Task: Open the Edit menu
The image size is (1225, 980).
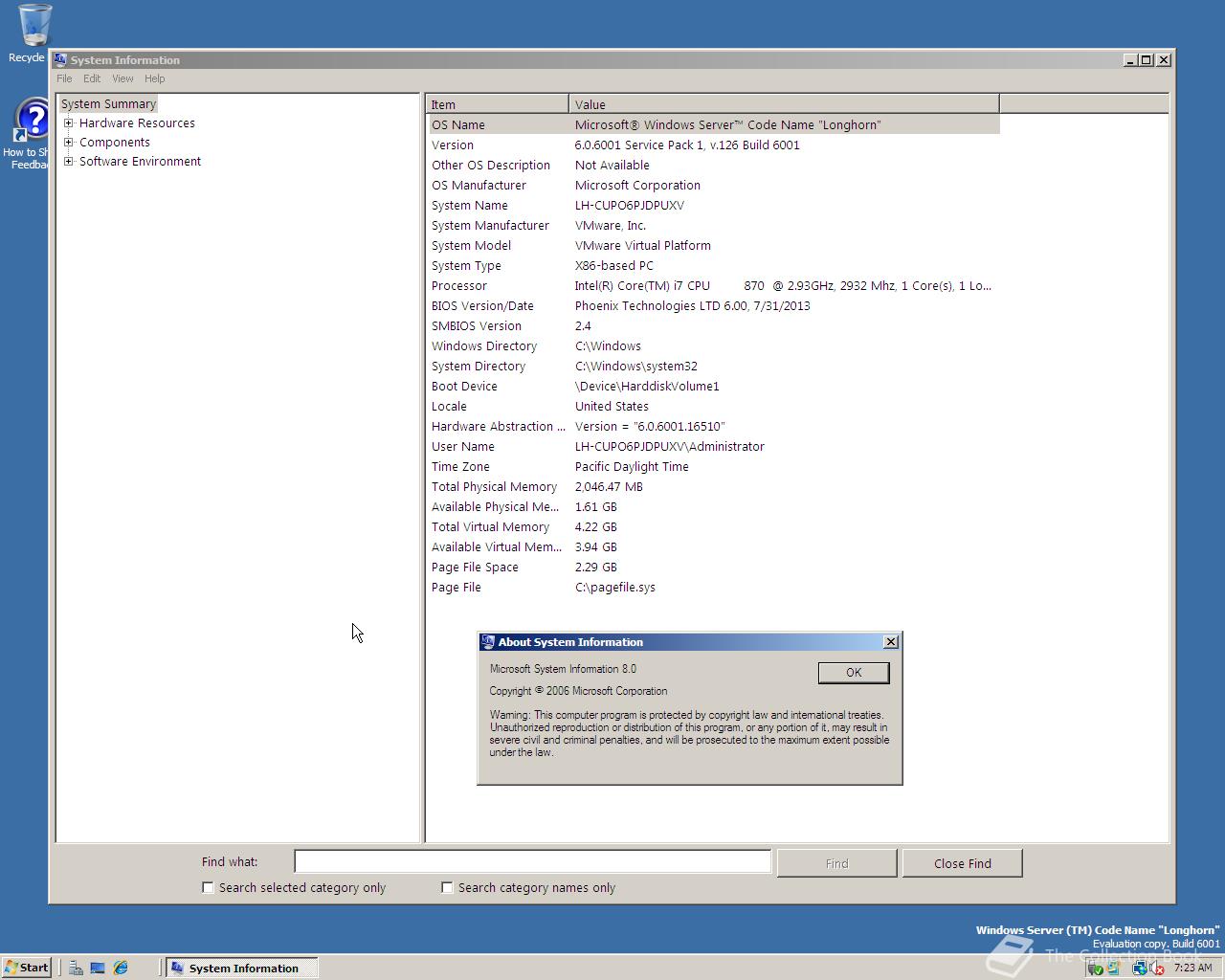Action: click(92, 78)
